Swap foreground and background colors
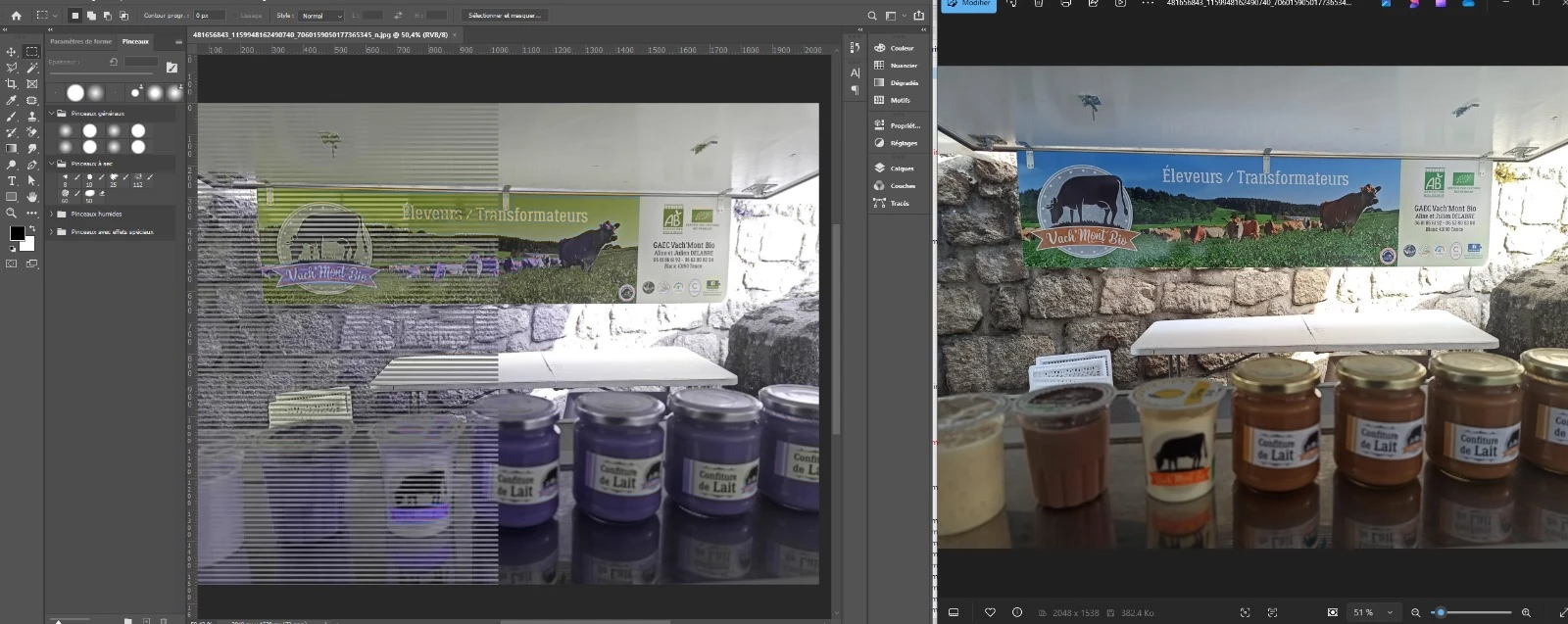 pyautogui.click(x=32, y=228)
